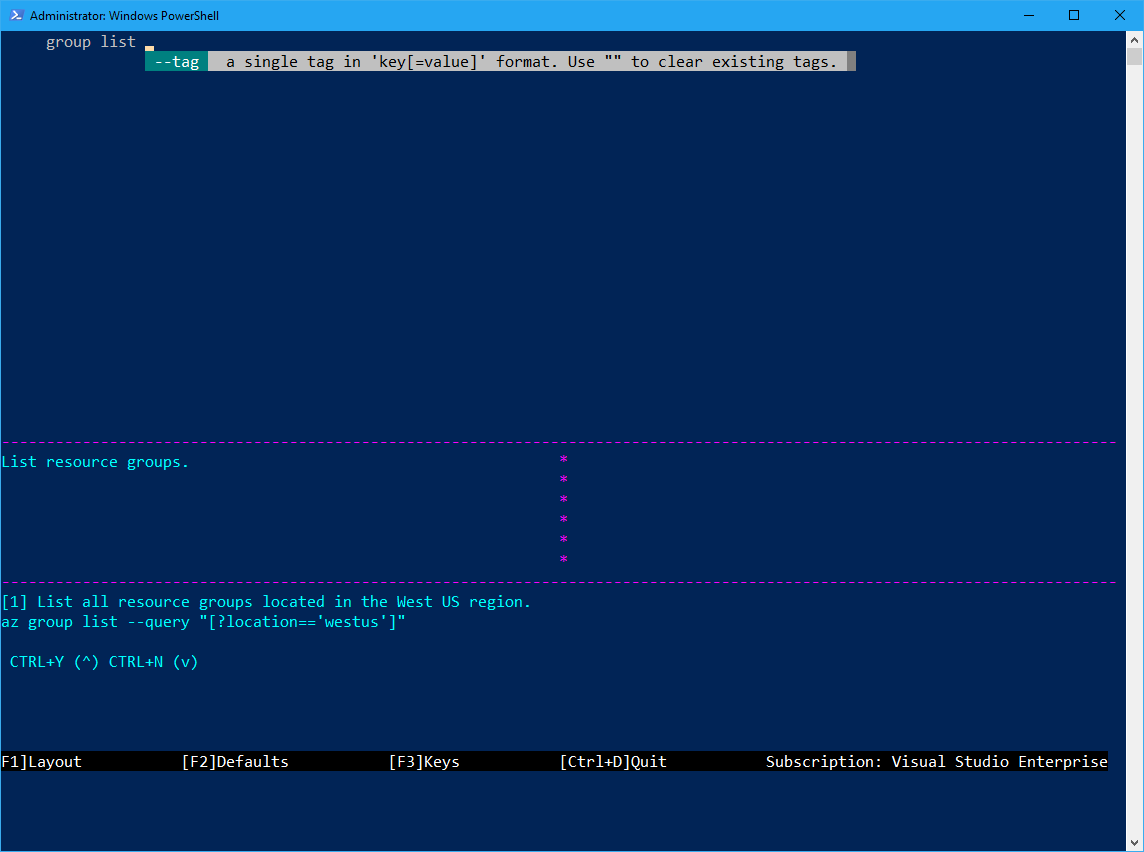Viewport: 1144px width, 852px height.
Task: Click the tag description in completion popup
Action: [x=531, y=62]
